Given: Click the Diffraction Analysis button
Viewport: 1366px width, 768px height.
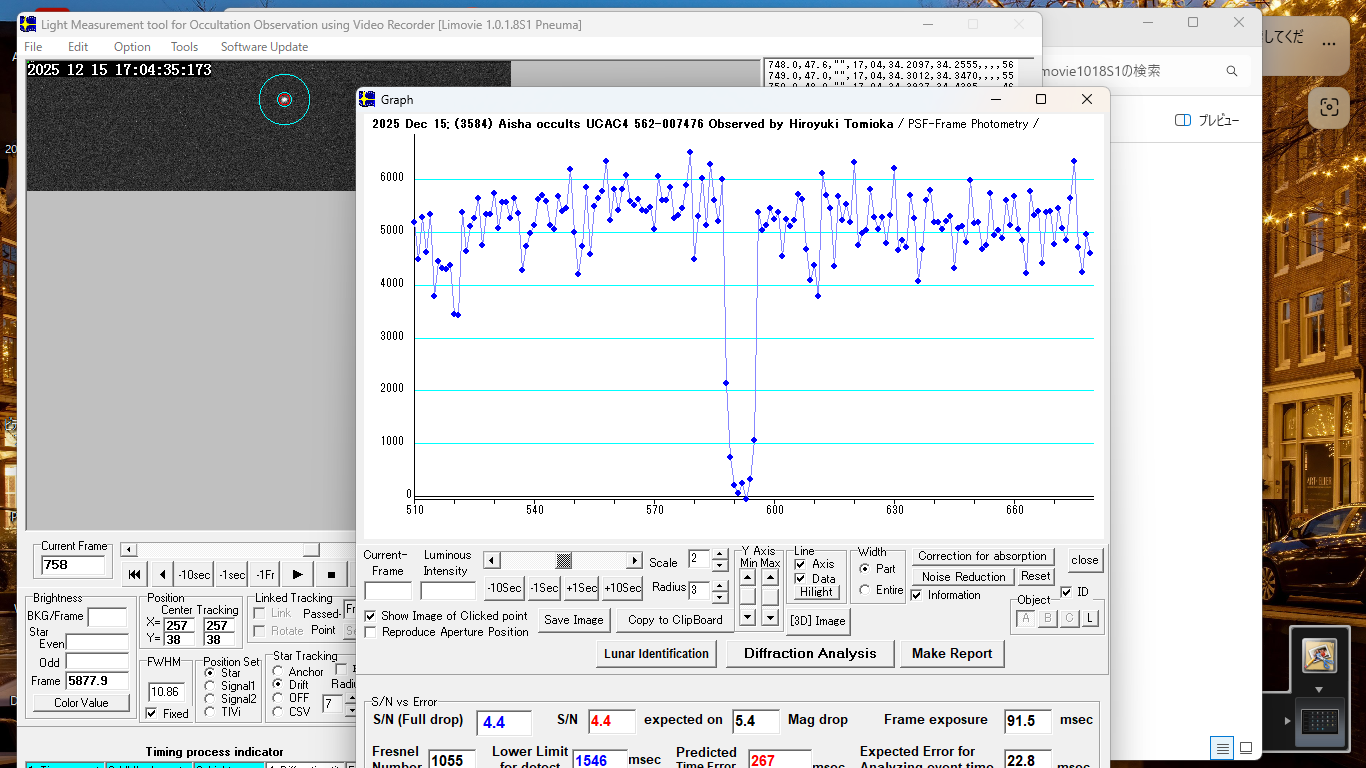Looking at the screenshot, I should 809,653.
